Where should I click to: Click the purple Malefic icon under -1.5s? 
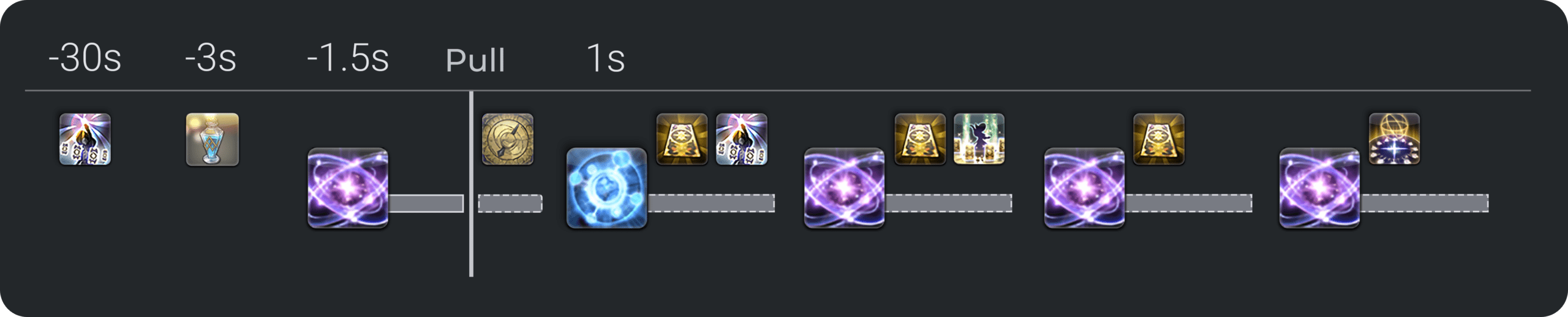(x=348, y=188)
